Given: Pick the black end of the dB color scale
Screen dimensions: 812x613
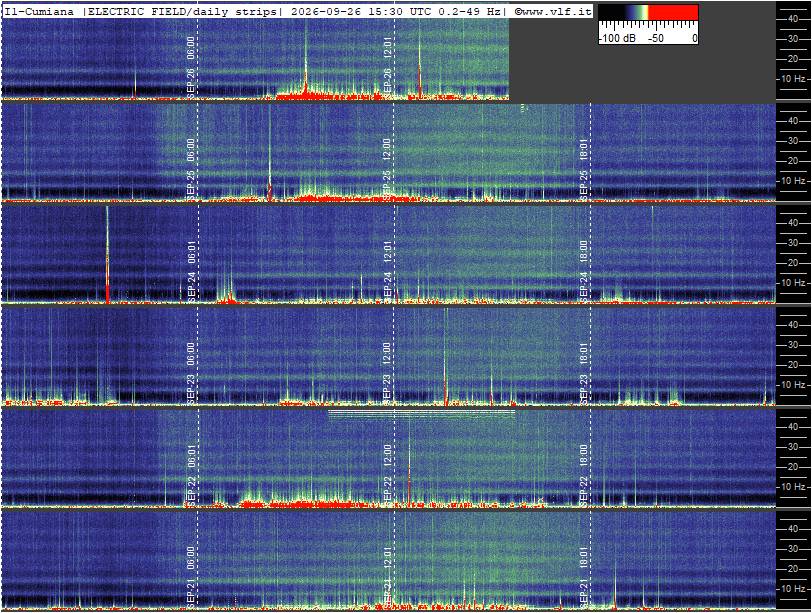Looking at the screenshot, I should (611, 12).
